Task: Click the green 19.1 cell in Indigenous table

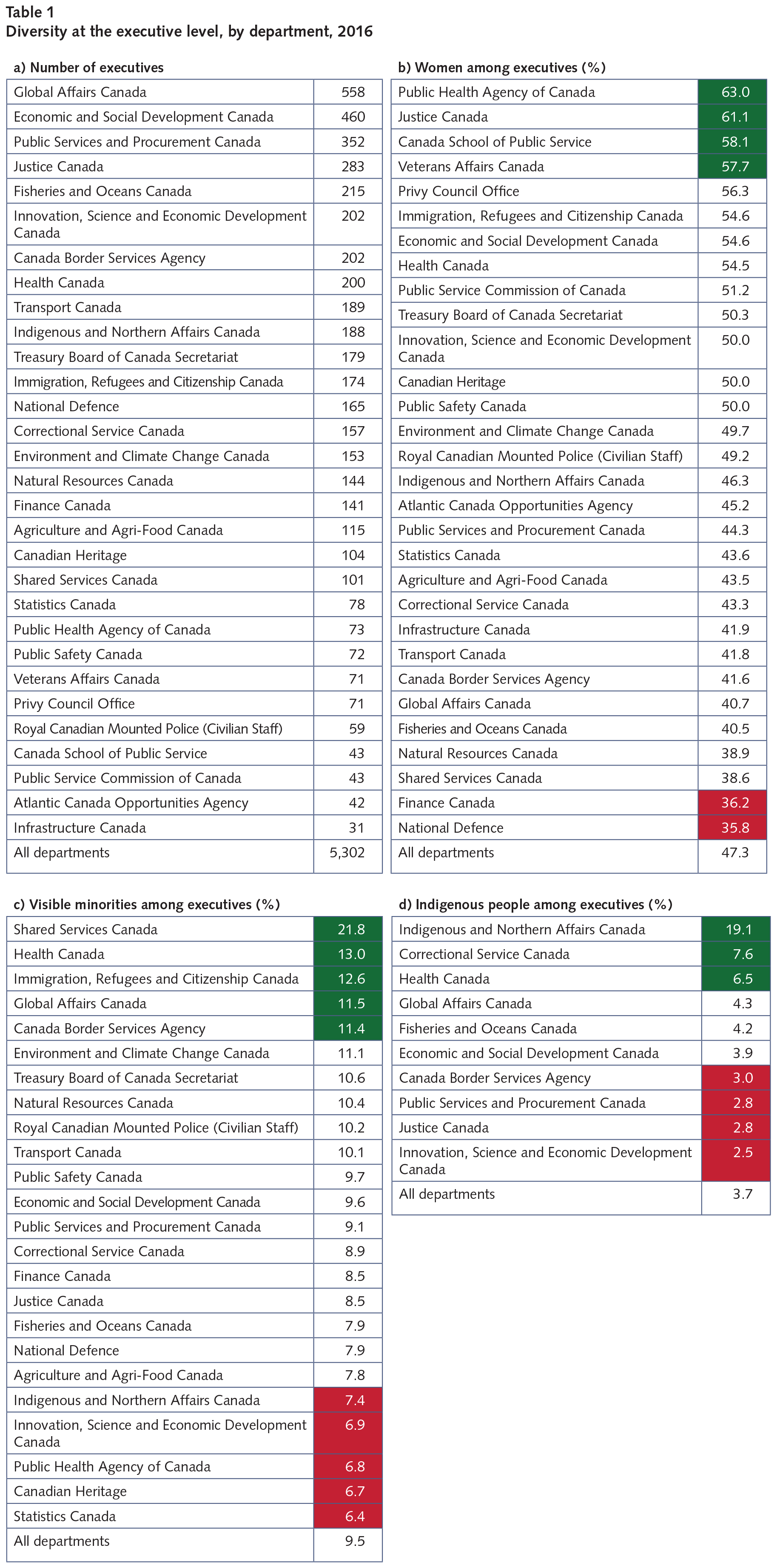Action: coord(736,930)
